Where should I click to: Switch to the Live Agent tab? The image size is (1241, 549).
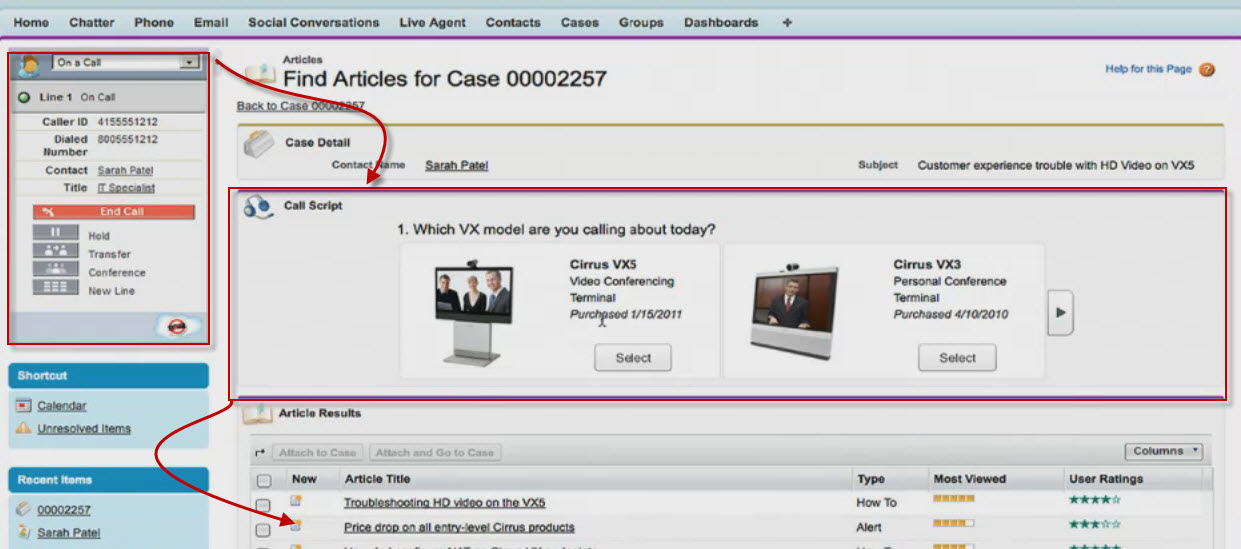coord(433,22)
